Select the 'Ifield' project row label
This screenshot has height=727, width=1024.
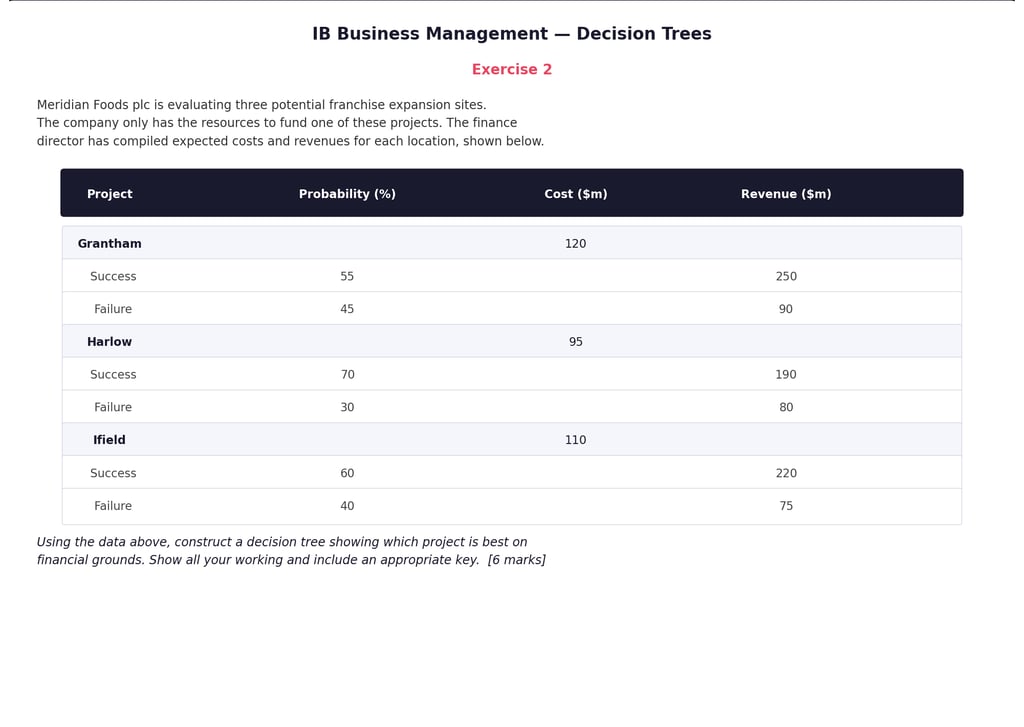point(109,440)
